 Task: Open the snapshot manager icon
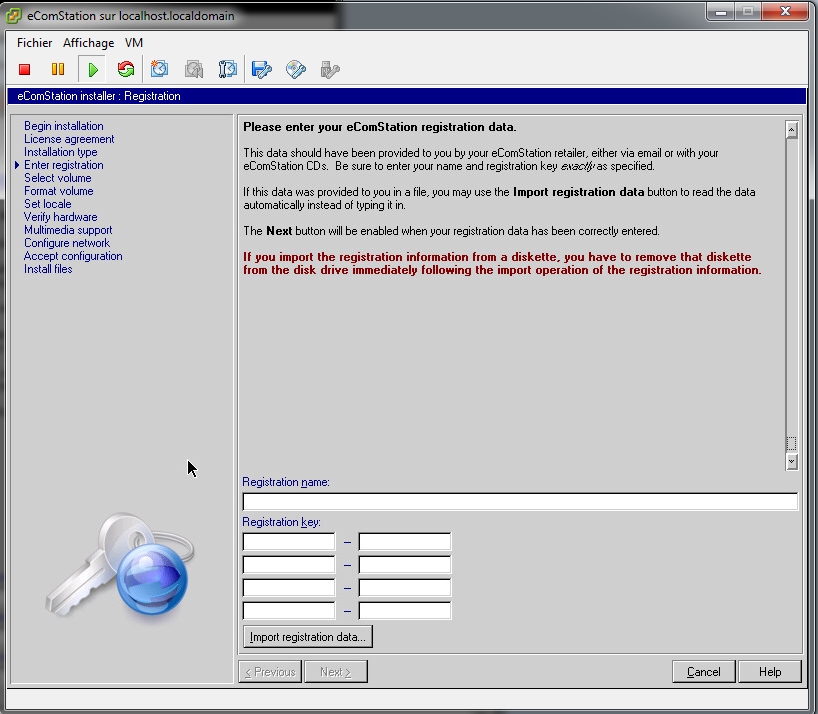(x=228, y=69)
